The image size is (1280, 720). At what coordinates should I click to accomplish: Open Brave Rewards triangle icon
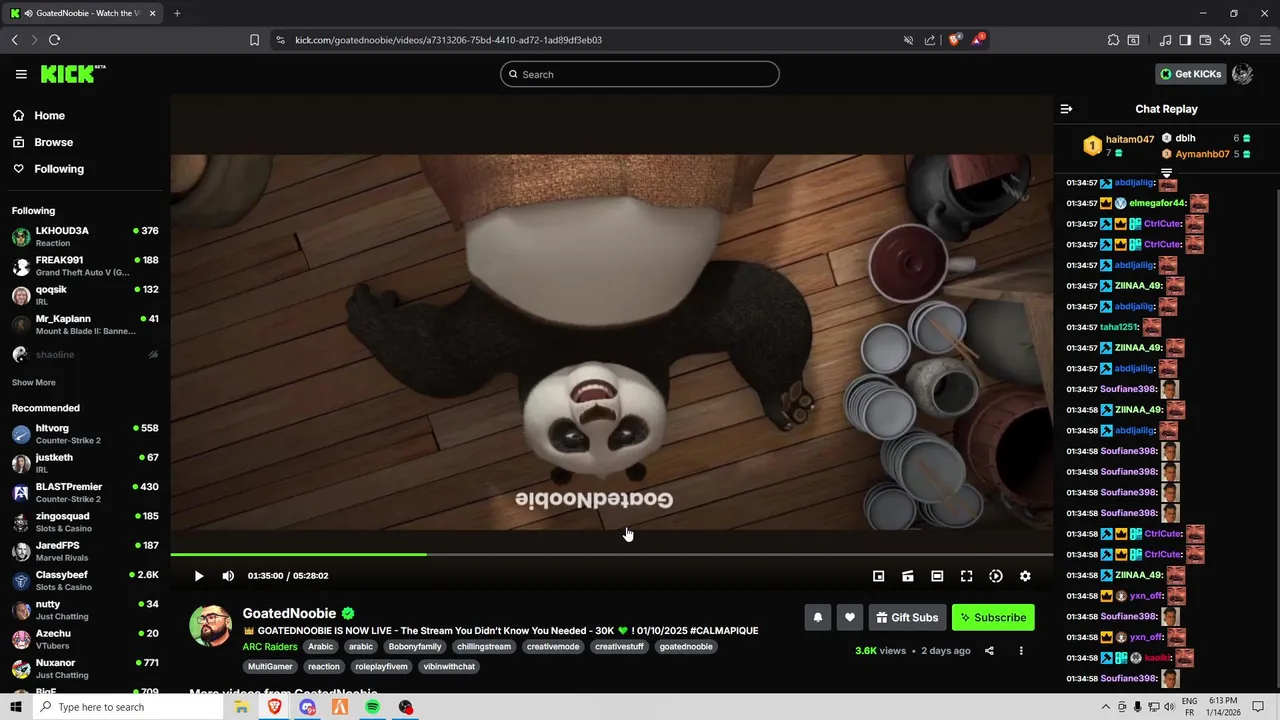(x=978, y=40)
